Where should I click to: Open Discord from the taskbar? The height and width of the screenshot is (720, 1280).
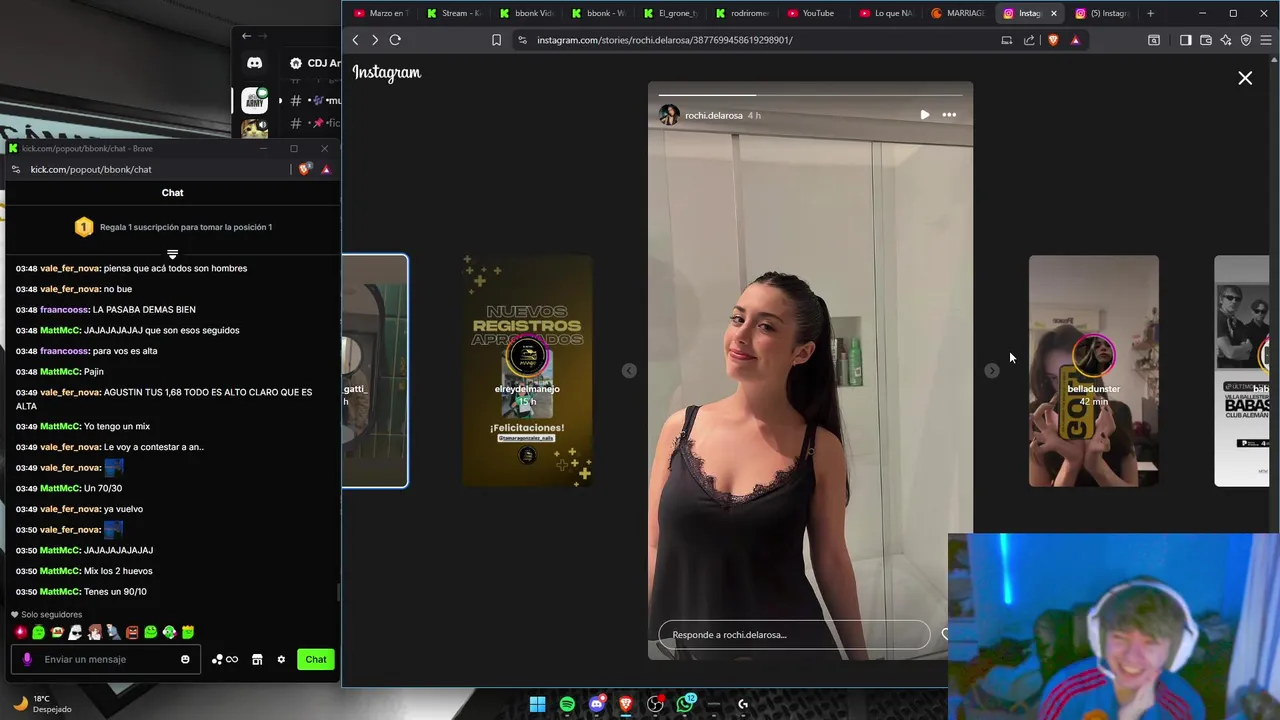pos(597,705)
